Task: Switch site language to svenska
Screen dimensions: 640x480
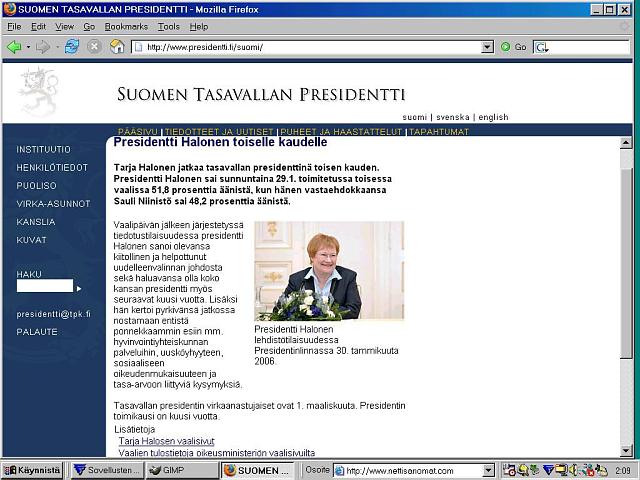Action: coord(451,117)
